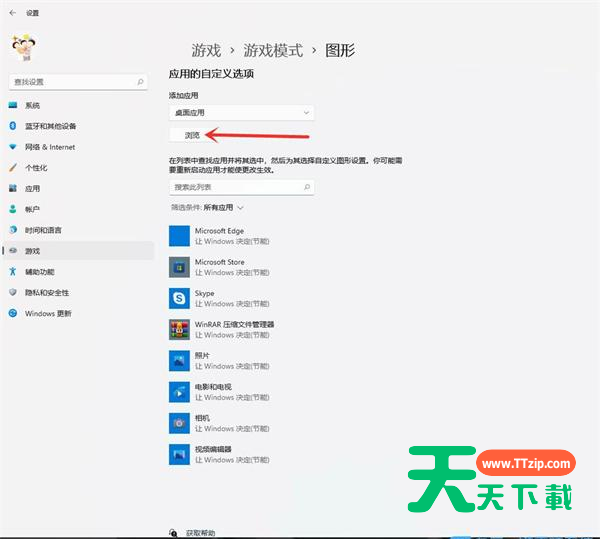This screenshot has width=600, height=539.
Task: Click the Accessibility figure icon
Action: click(13, 272)
